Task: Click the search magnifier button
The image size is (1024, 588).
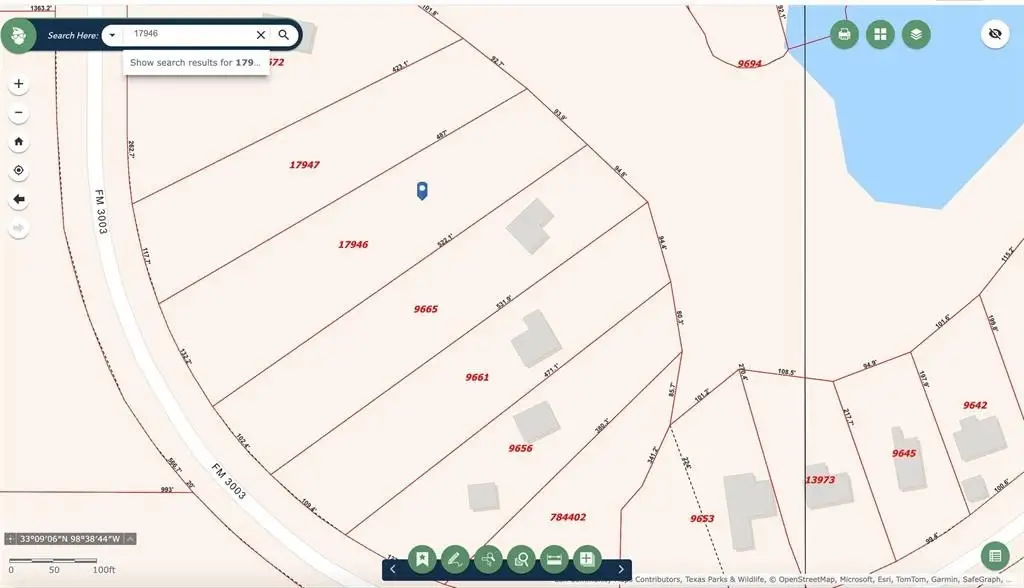Action: pyautogui.click(x=284, y=35)
